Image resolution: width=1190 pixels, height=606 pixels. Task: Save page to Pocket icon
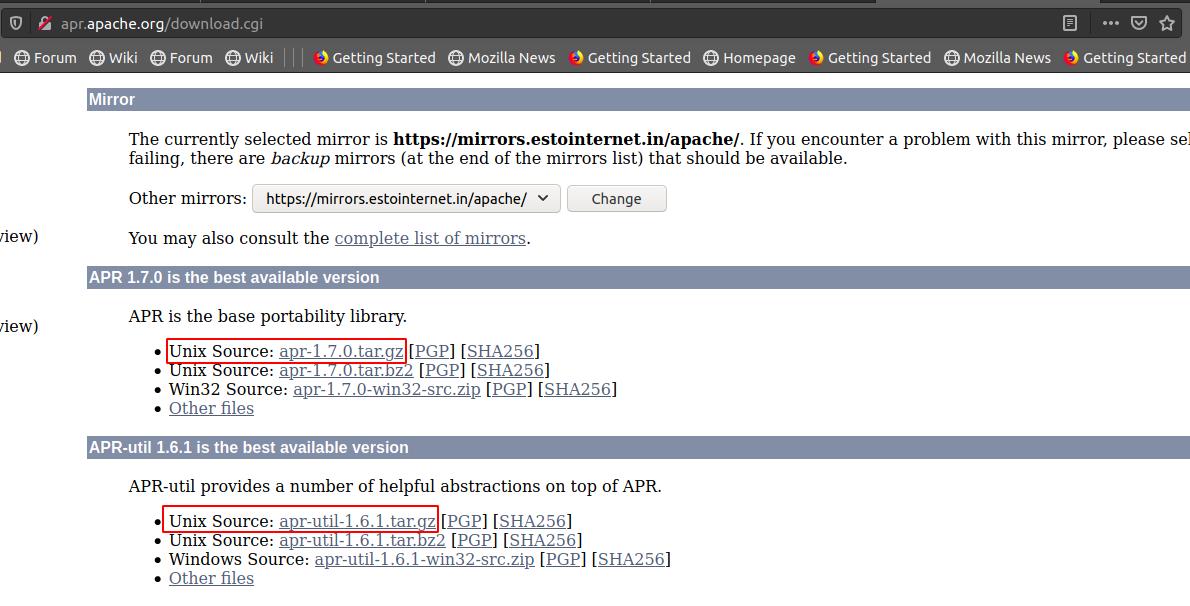coord(1139,24)
